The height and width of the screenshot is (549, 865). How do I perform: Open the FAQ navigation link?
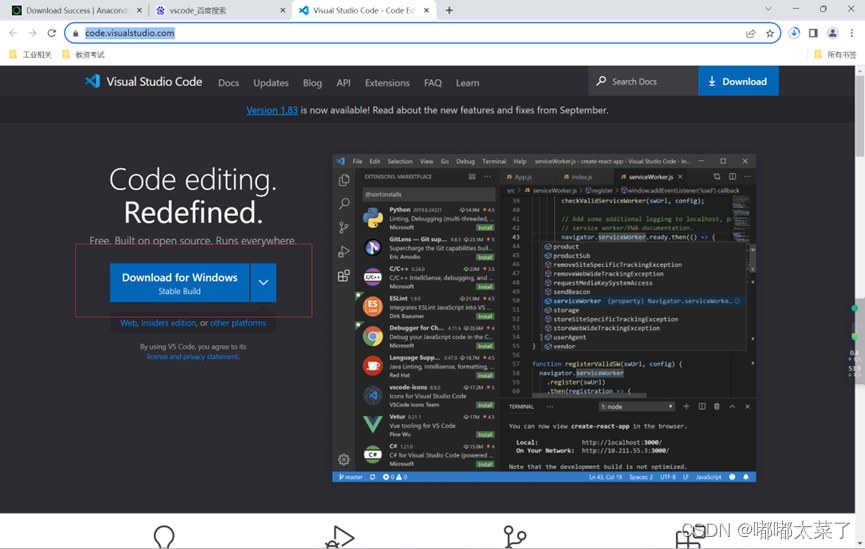coord(433,83)
